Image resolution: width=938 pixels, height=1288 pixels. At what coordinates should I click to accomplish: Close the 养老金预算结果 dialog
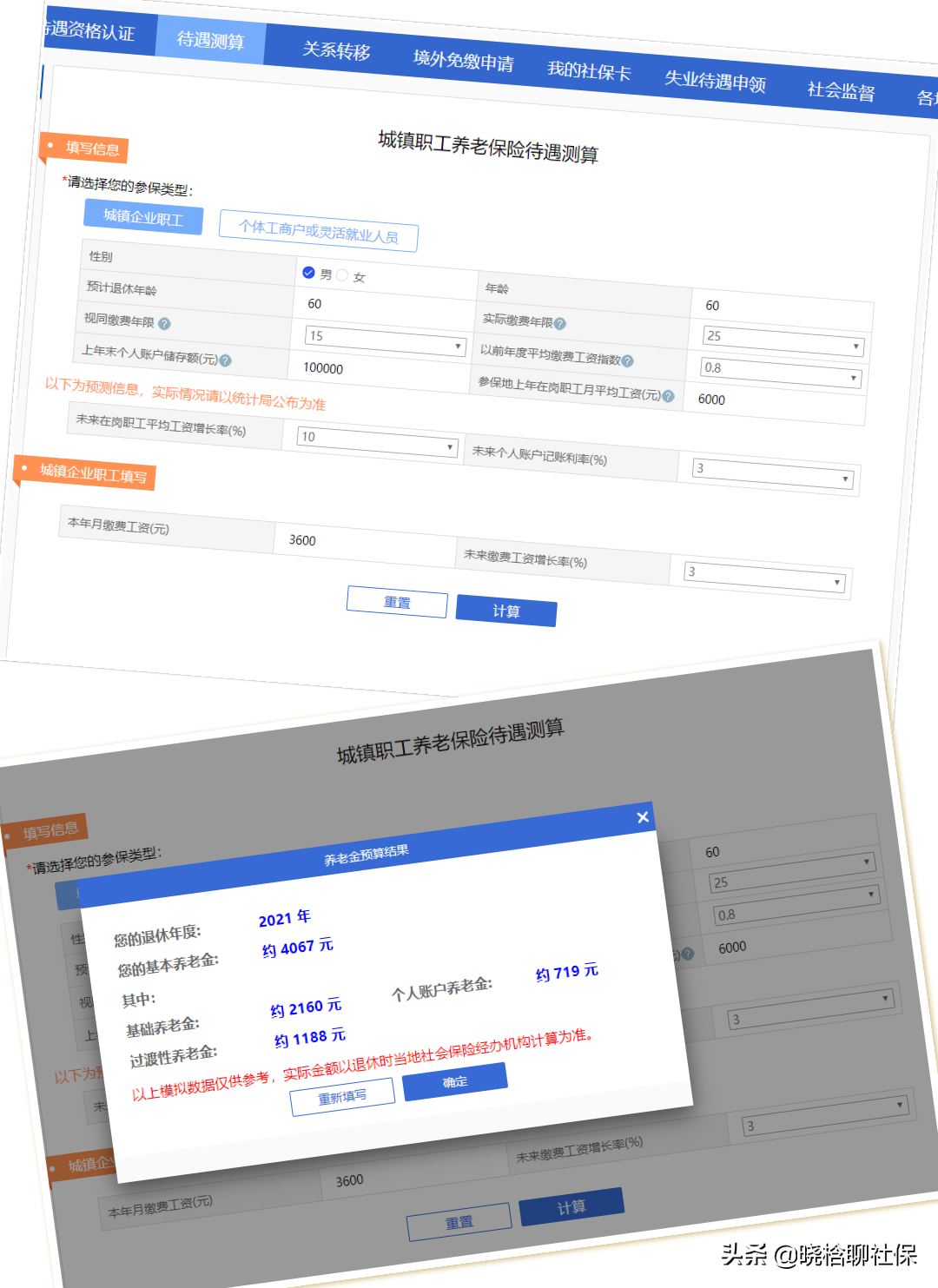[643, 816]
